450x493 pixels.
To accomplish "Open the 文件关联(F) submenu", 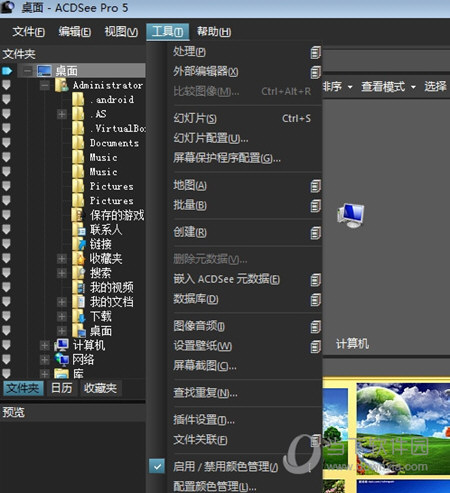I will pos(244,440).
